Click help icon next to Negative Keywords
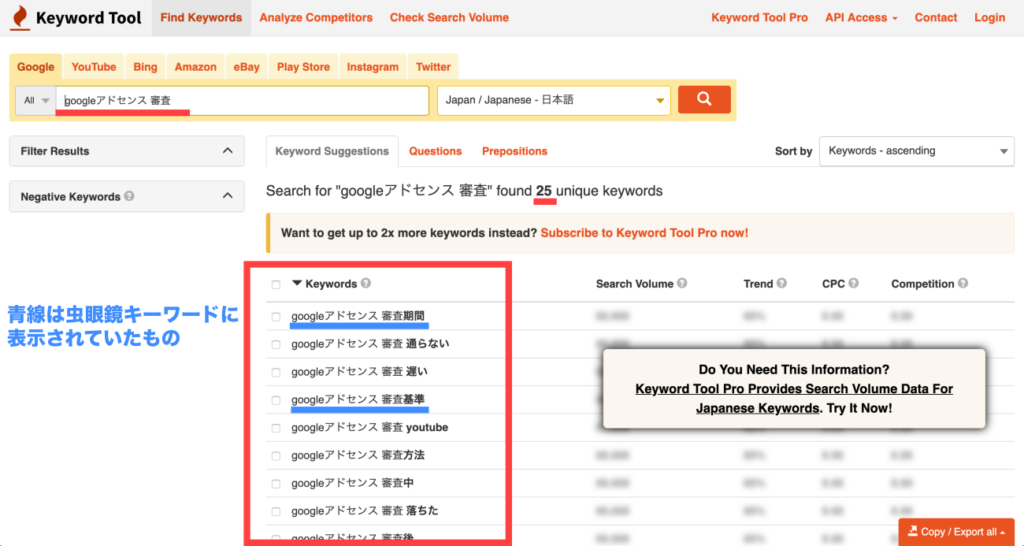This screenshot has width=1024, height=546. pyautogui.click(x=129, y=197)
